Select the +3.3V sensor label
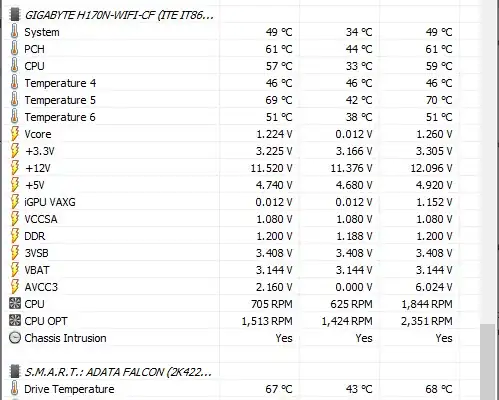Viewport: 499px width, 400px height. (x=40, y=151)
